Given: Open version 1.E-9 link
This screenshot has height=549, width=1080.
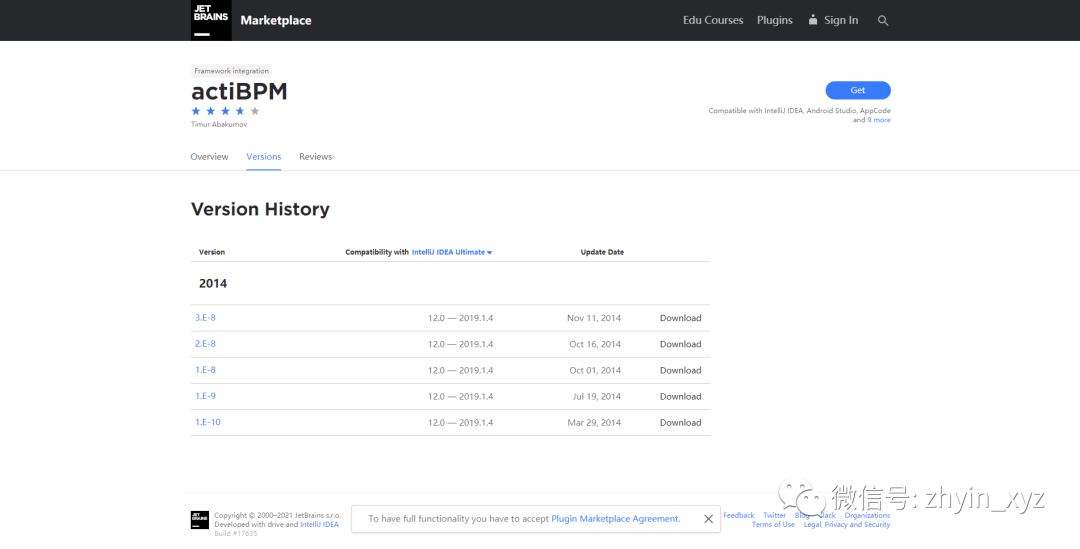Looking at the screenshot, I should pos(205,396).
